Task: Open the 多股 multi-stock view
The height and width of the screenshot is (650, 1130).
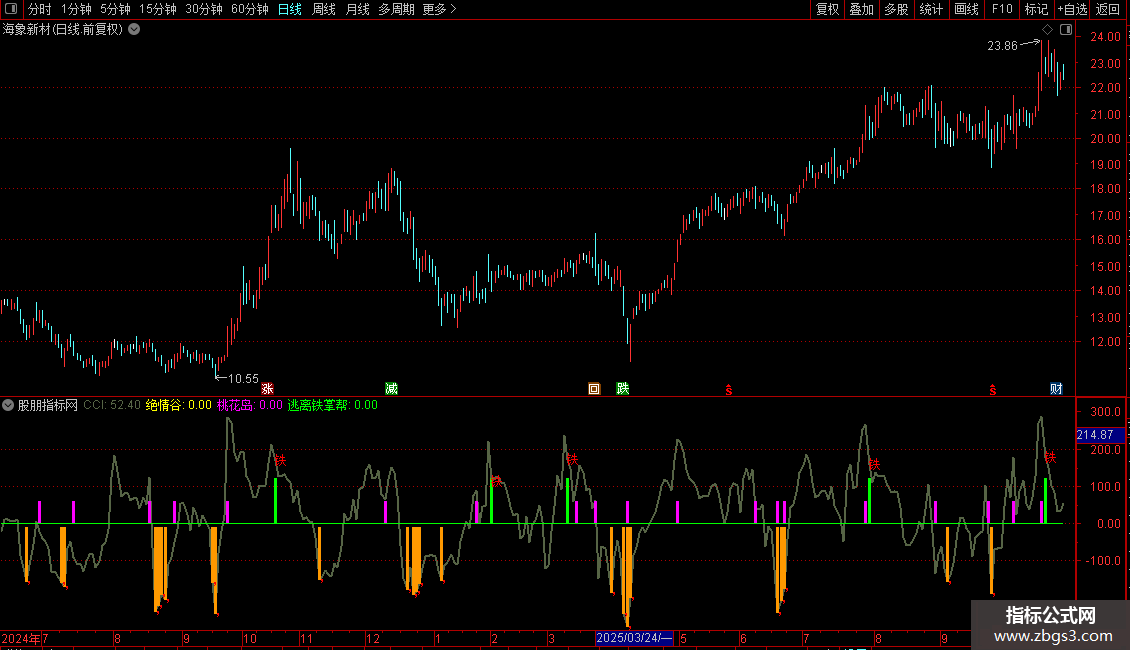Action: click(x=896, y=9)
